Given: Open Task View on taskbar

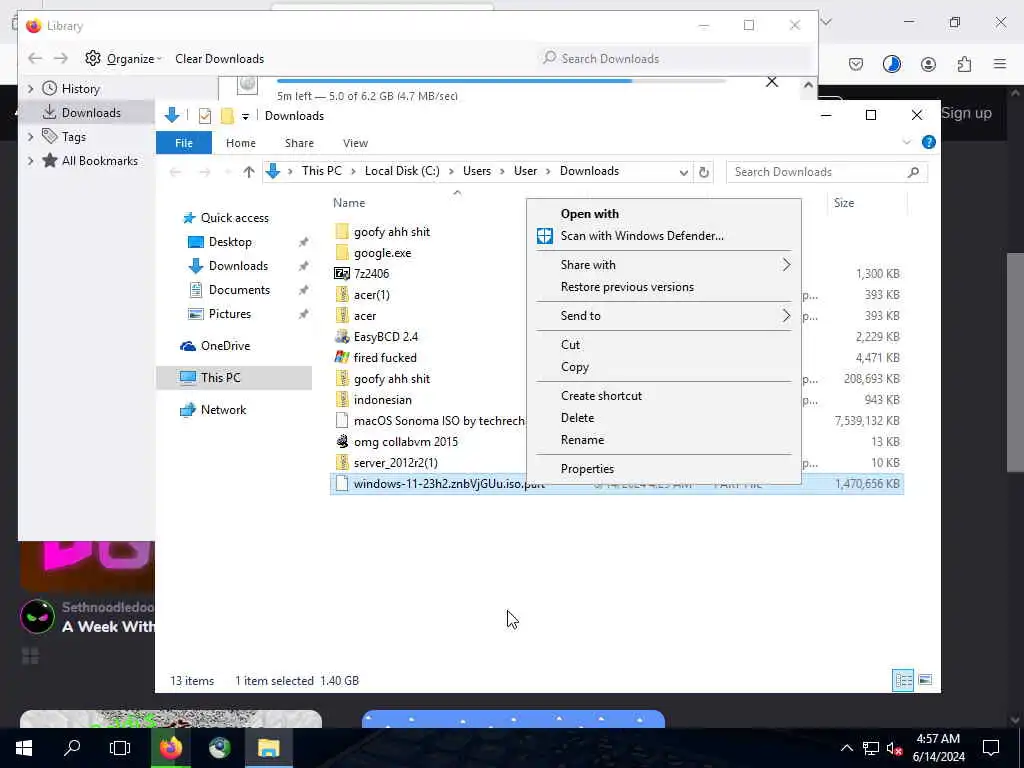Looking at the screenshot, I should tap(120, 748).
